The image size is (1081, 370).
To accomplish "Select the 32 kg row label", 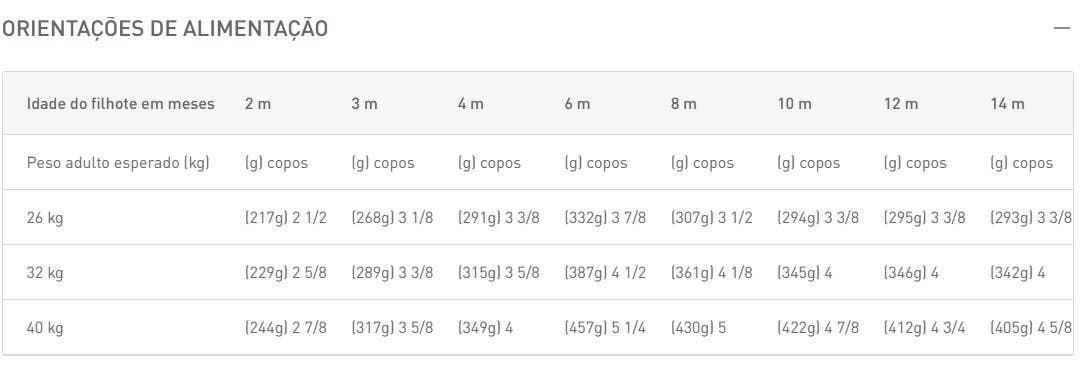I will [x=45, y=274].
